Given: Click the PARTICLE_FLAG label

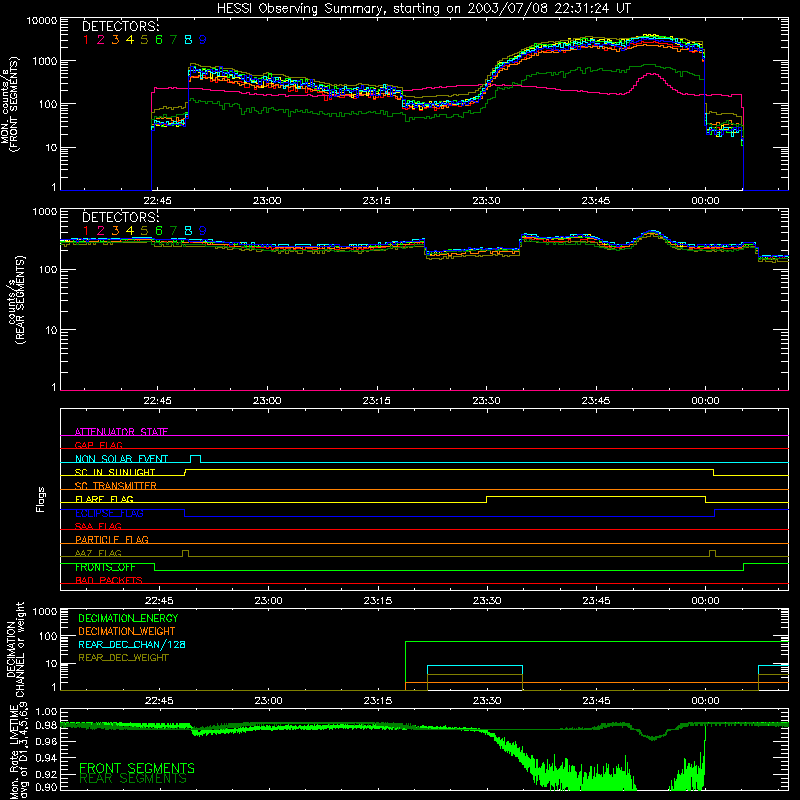Looking at the screenshot, I should point(112,539).
